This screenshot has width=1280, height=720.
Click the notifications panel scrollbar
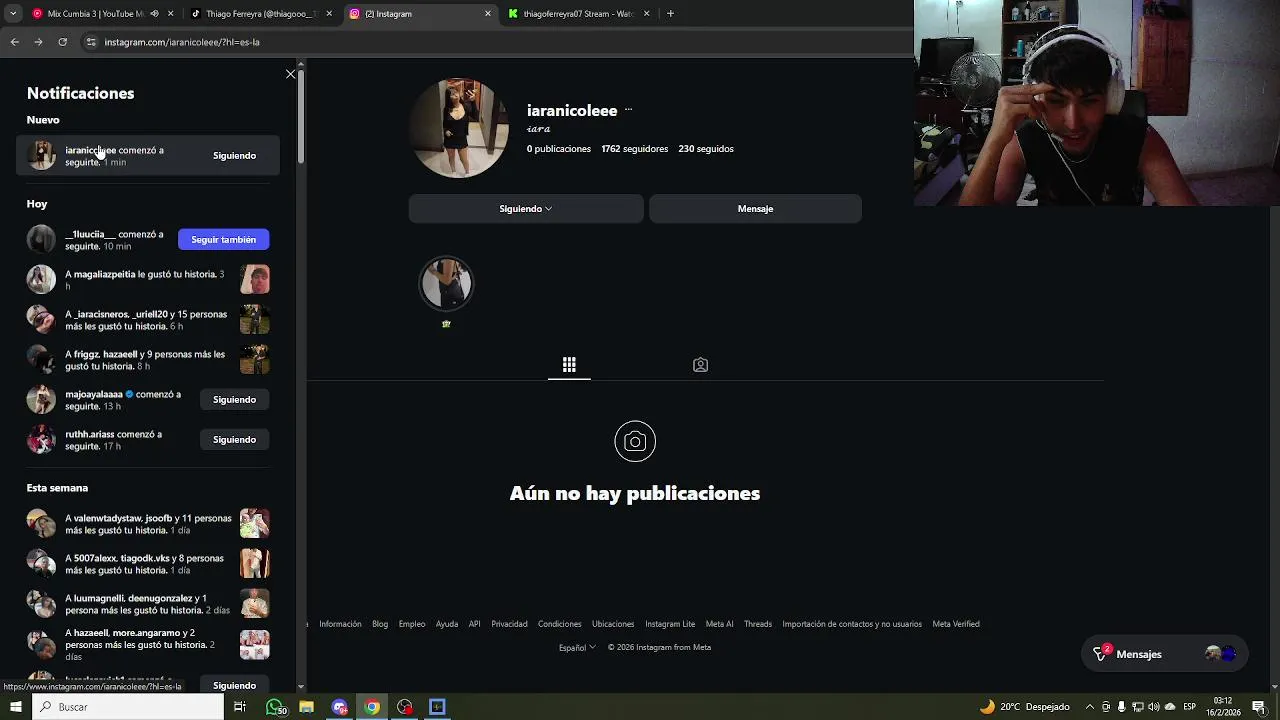coord(300,115)
